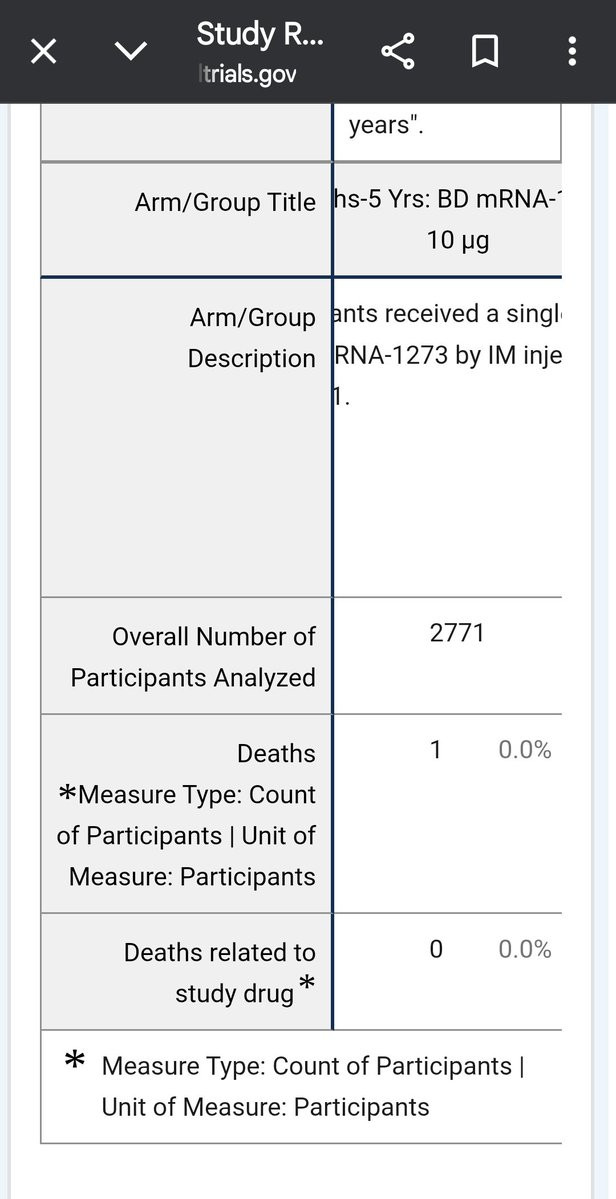The image size is (616, 1199).
Task: Select the Arm/Group Title row label
Action: [x=225, y=202]
